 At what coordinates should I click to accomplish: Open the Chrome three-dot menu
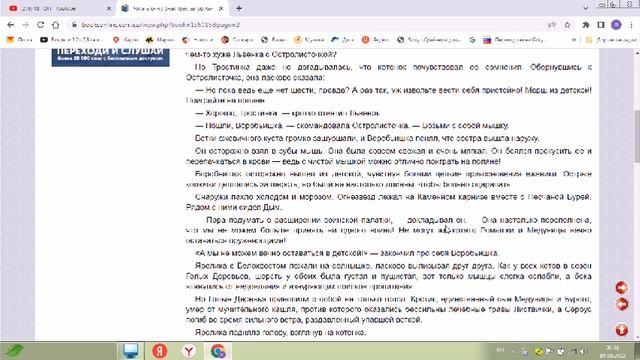click(631, 25)
